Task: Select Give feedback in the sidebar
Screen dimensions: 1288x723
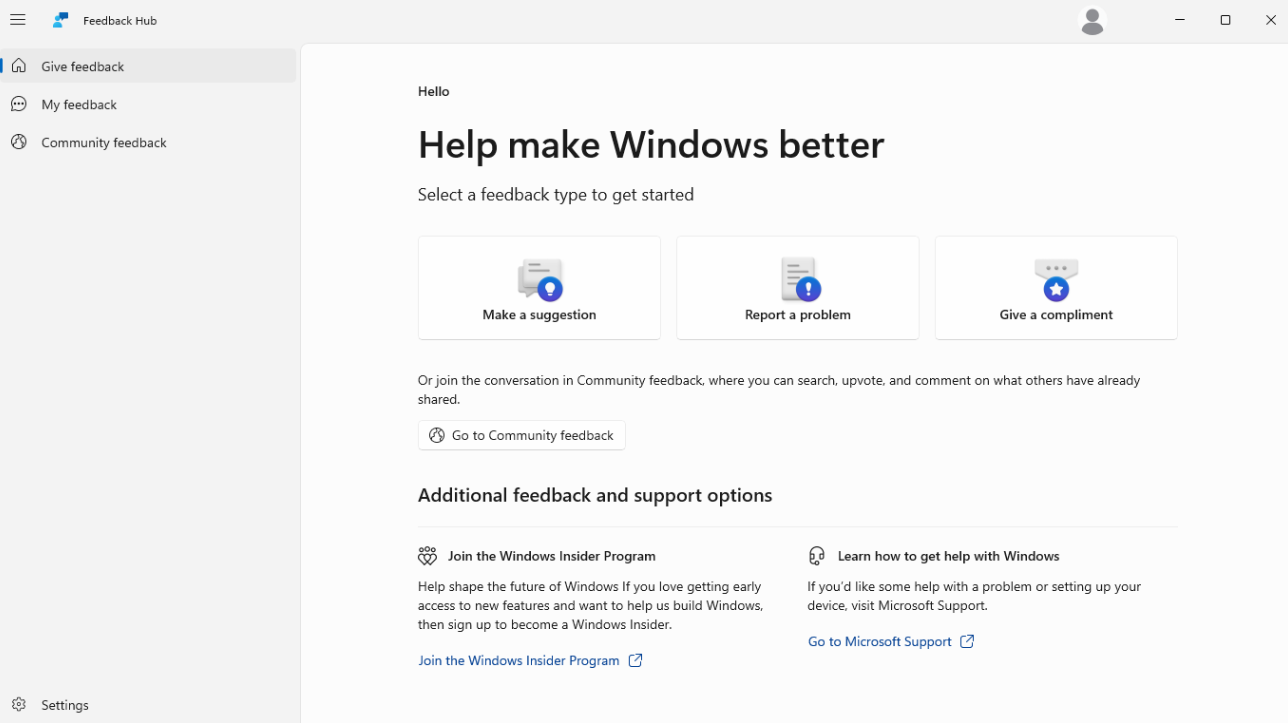Action: [x=149, y=66]
